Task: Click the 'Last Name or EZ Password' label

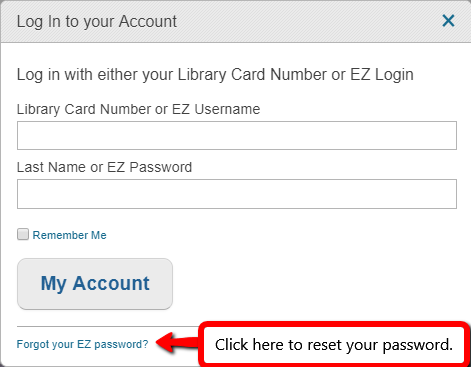Action: click(x=104, y=167)
